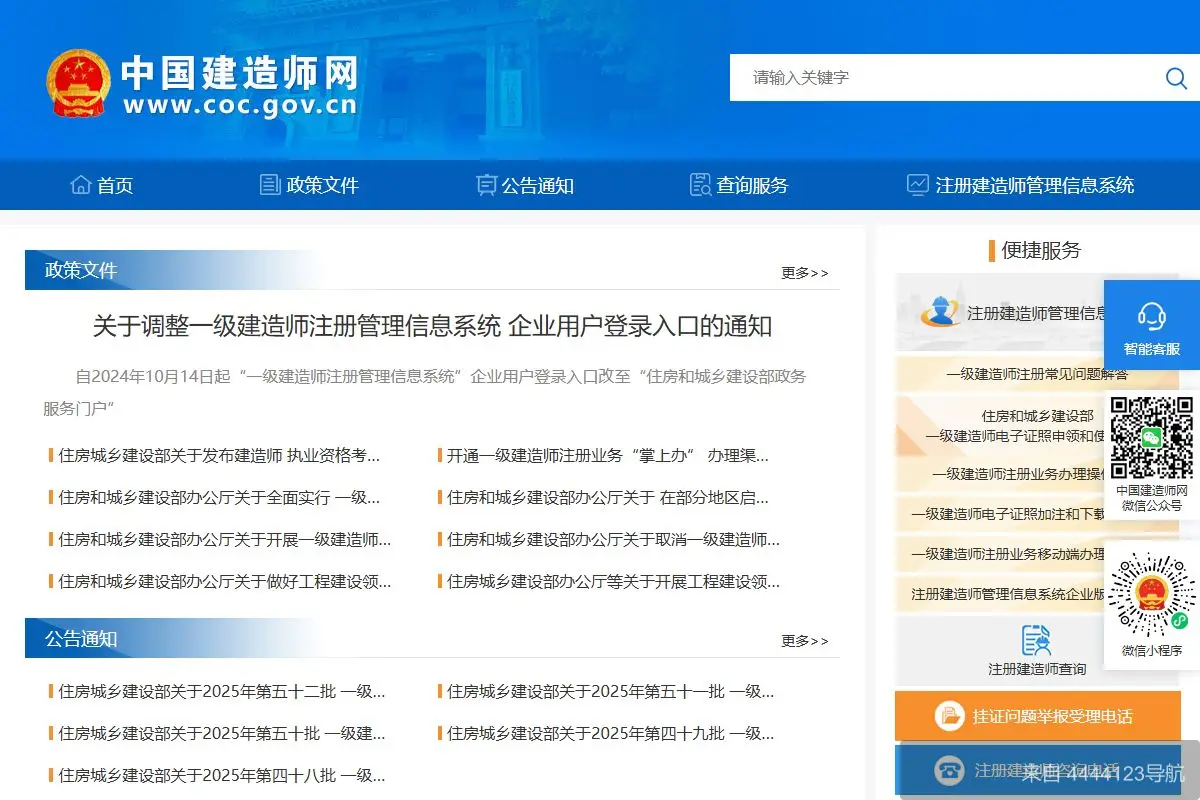
Task: Click the 中国建造师网微信公众号 QR code
Action: (1152, 437)
